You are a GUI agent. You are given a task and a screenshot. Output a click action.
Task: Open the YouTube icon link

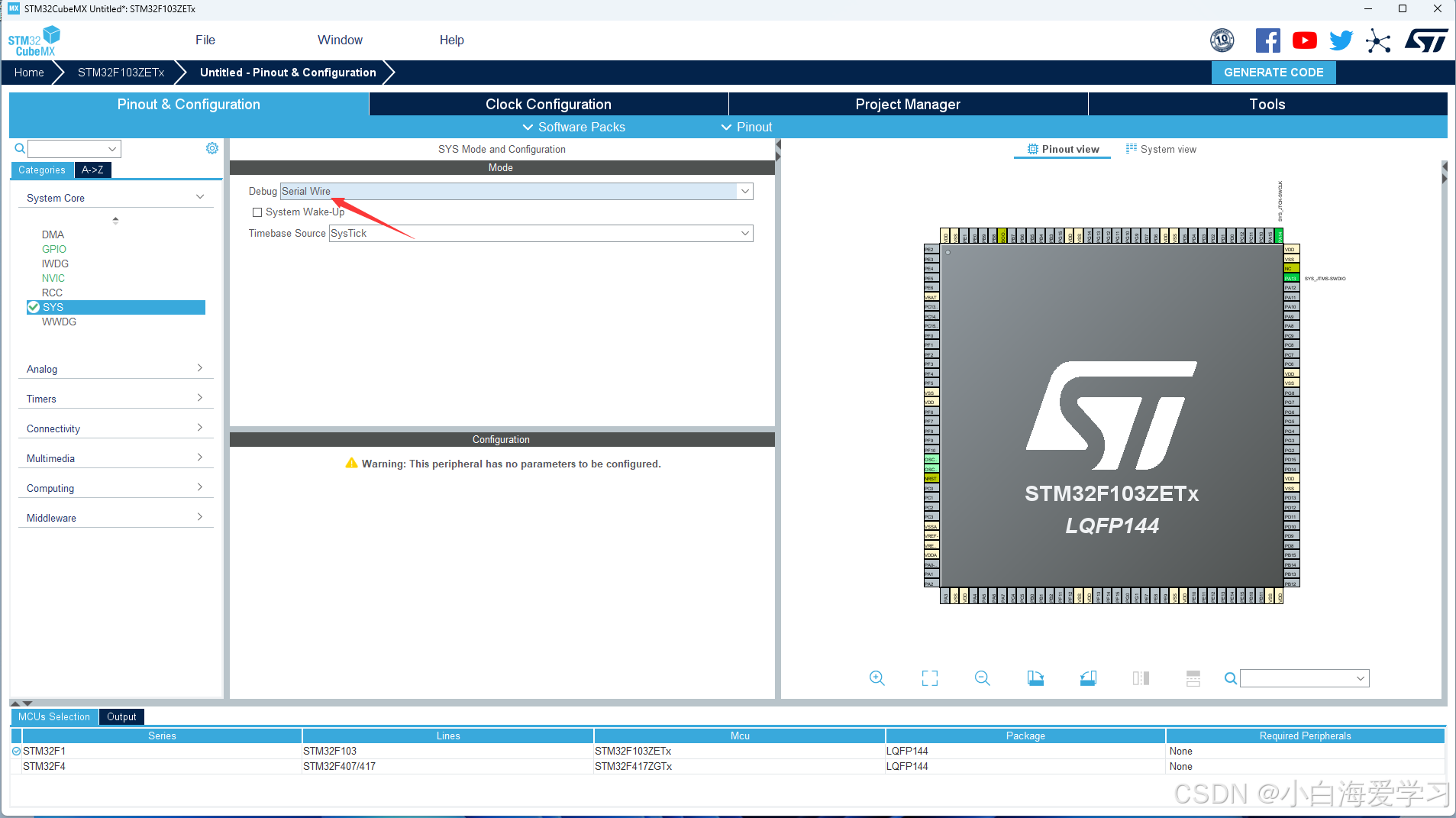click(1304, 40)
